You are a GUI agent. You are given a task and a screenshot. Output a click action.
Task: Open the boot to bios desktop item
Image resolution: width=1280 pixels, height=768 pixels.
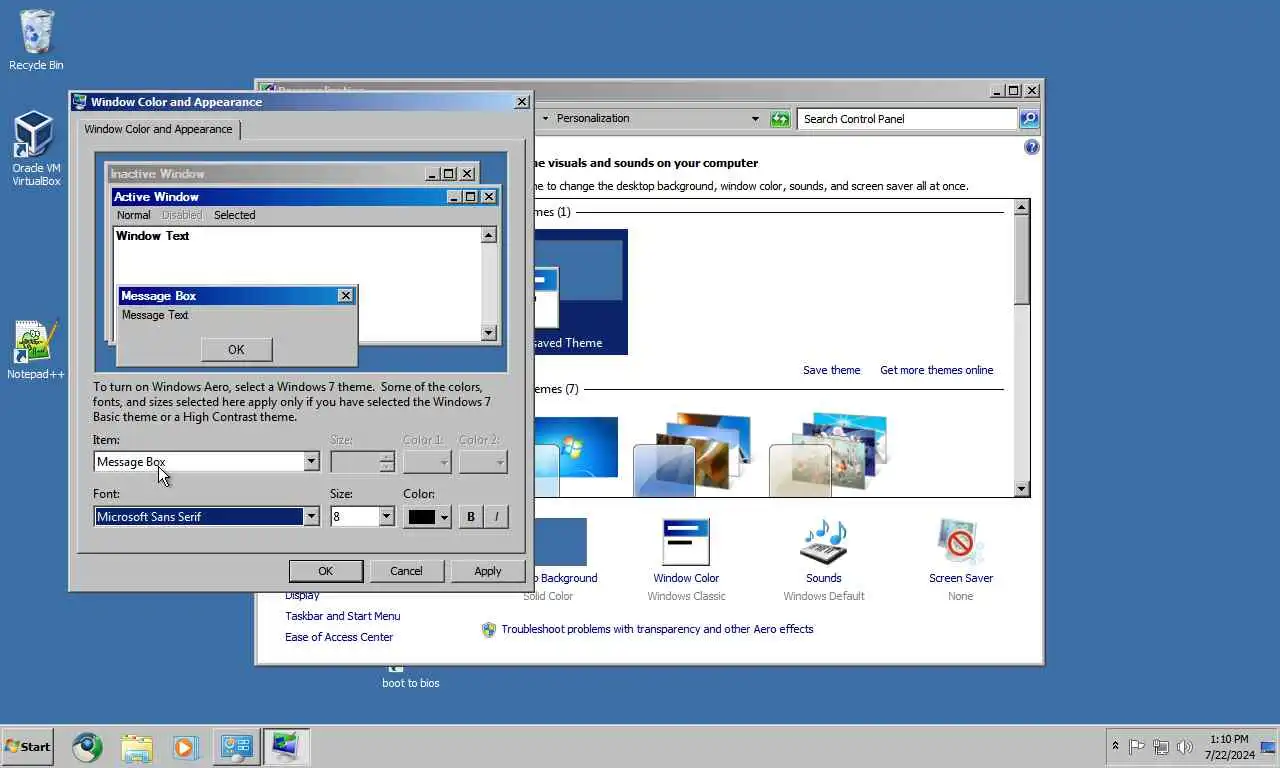(x=410, y=677)
